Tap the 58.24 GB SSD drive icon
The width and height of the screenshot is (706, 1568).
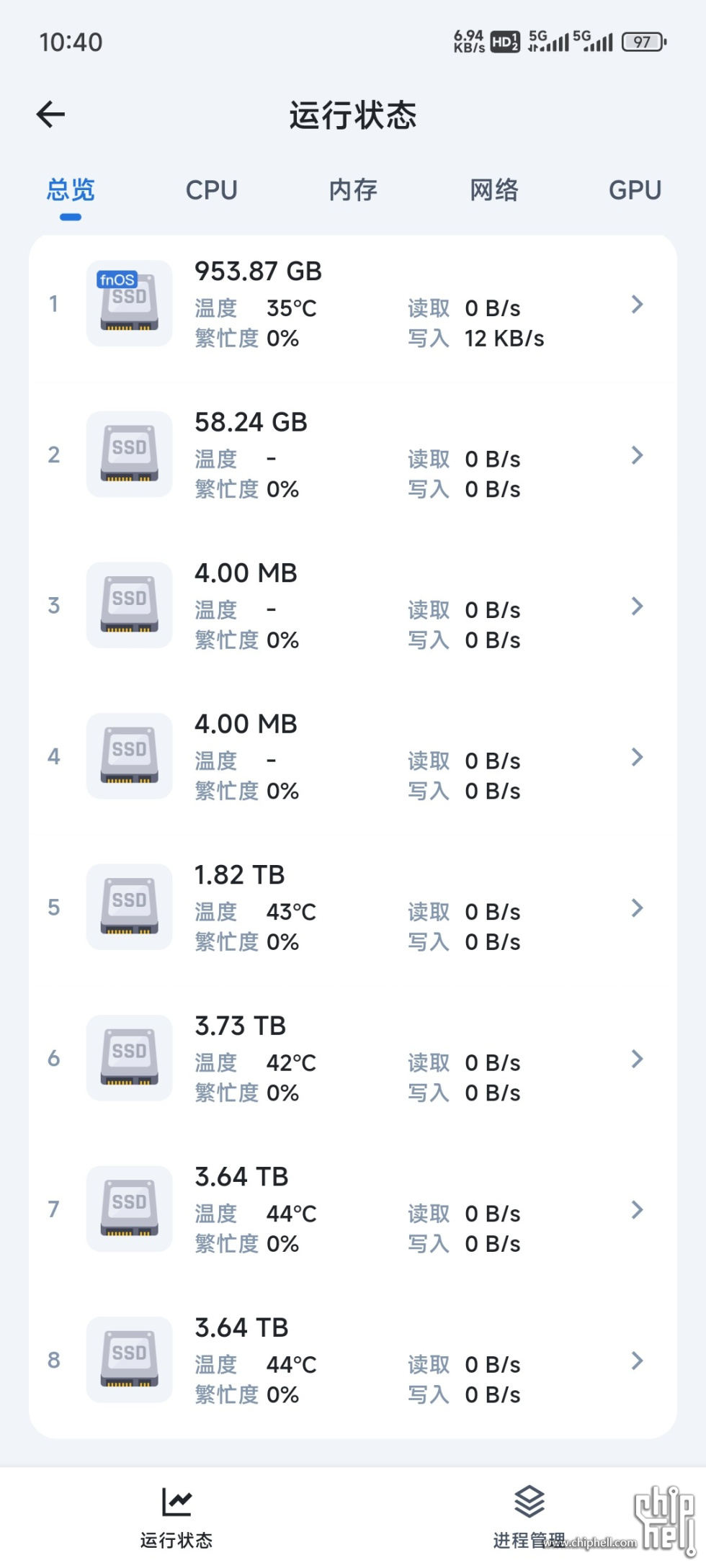point(130,454)
